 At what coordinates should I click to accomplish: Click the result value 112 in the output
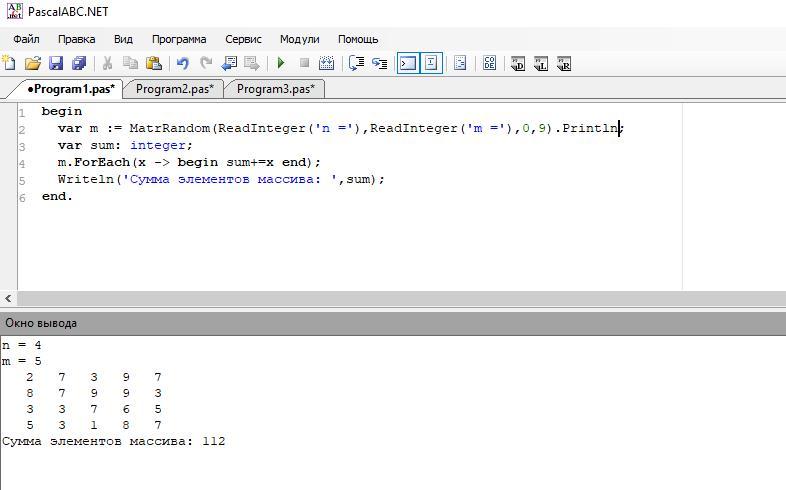pos(214,441)
